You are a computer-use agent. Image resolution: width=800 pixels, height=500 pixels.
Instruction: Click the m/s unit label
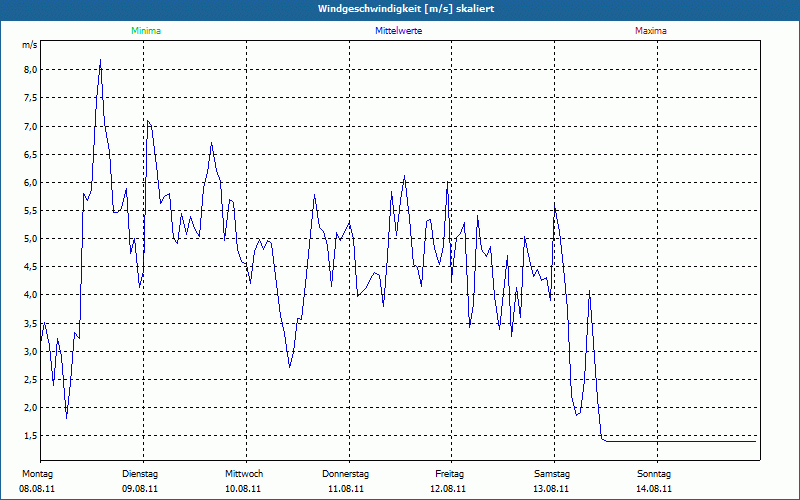click(x=29, y=45)
